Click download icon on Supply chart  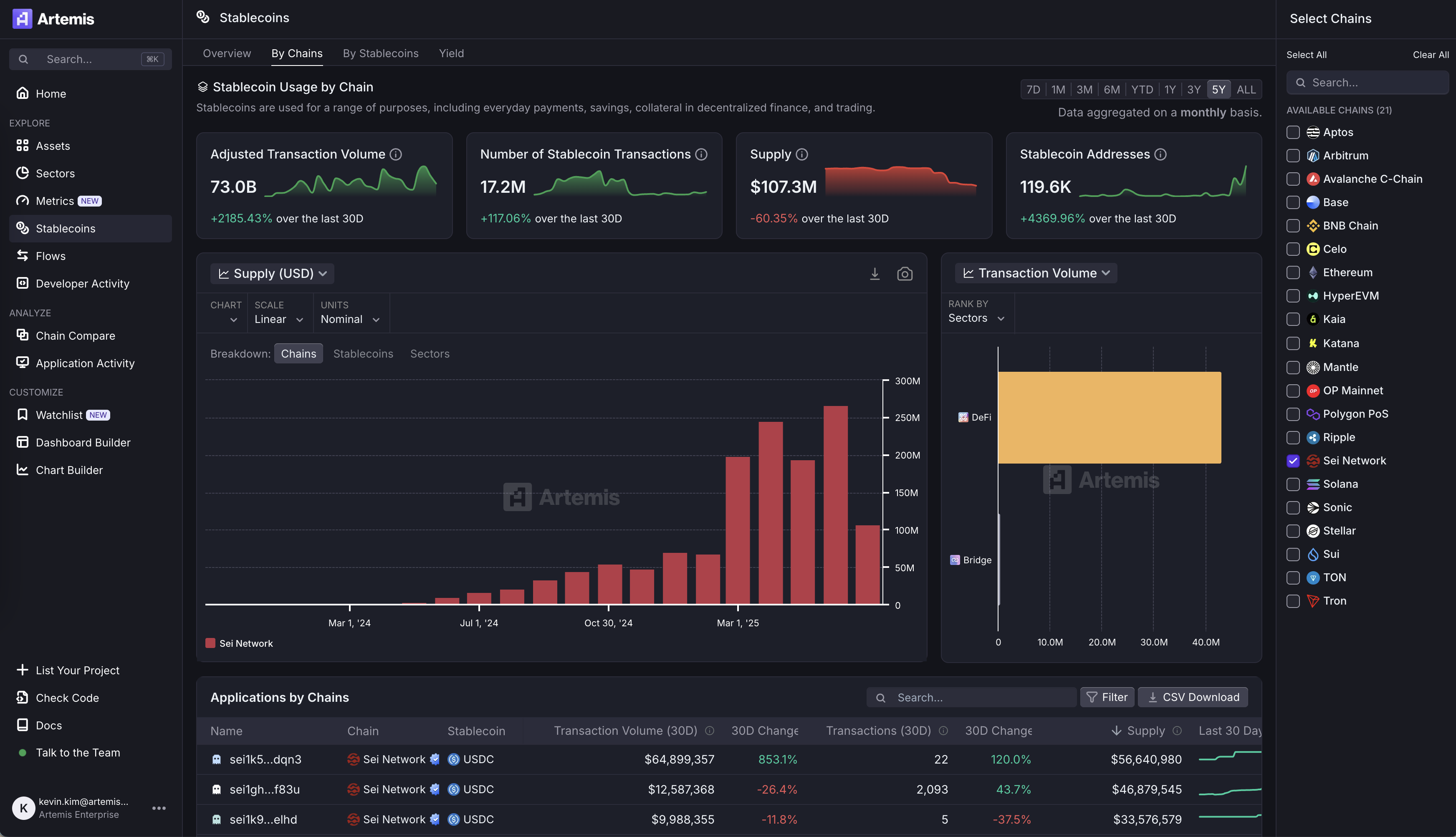[875, 274]
